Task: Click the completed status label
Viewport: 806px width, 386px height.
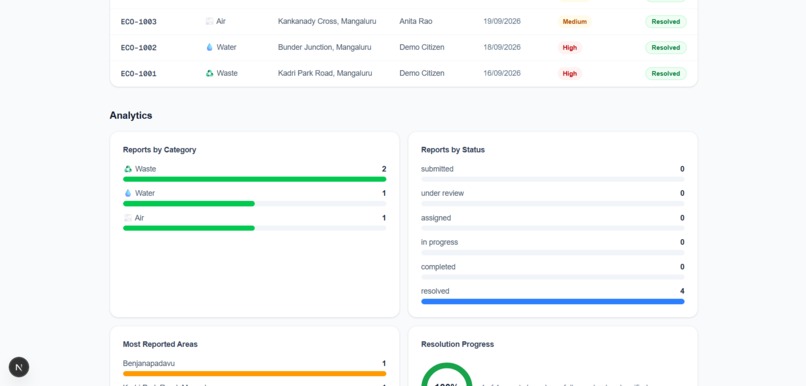Action: [x=438, y=267]
